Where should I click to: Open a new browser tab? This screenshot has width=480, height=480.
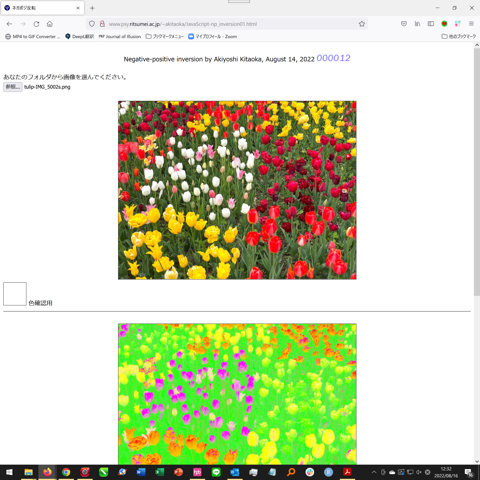[92, 8]
